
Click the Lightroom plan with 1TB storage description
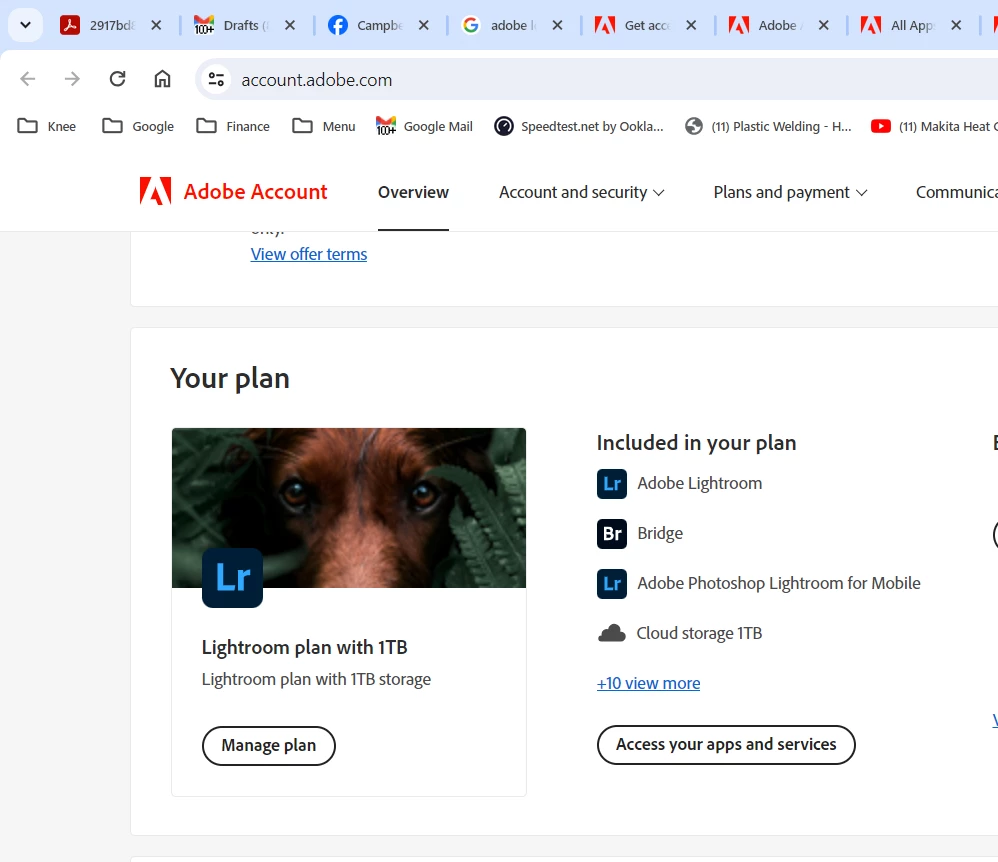(x=316, y=679)
